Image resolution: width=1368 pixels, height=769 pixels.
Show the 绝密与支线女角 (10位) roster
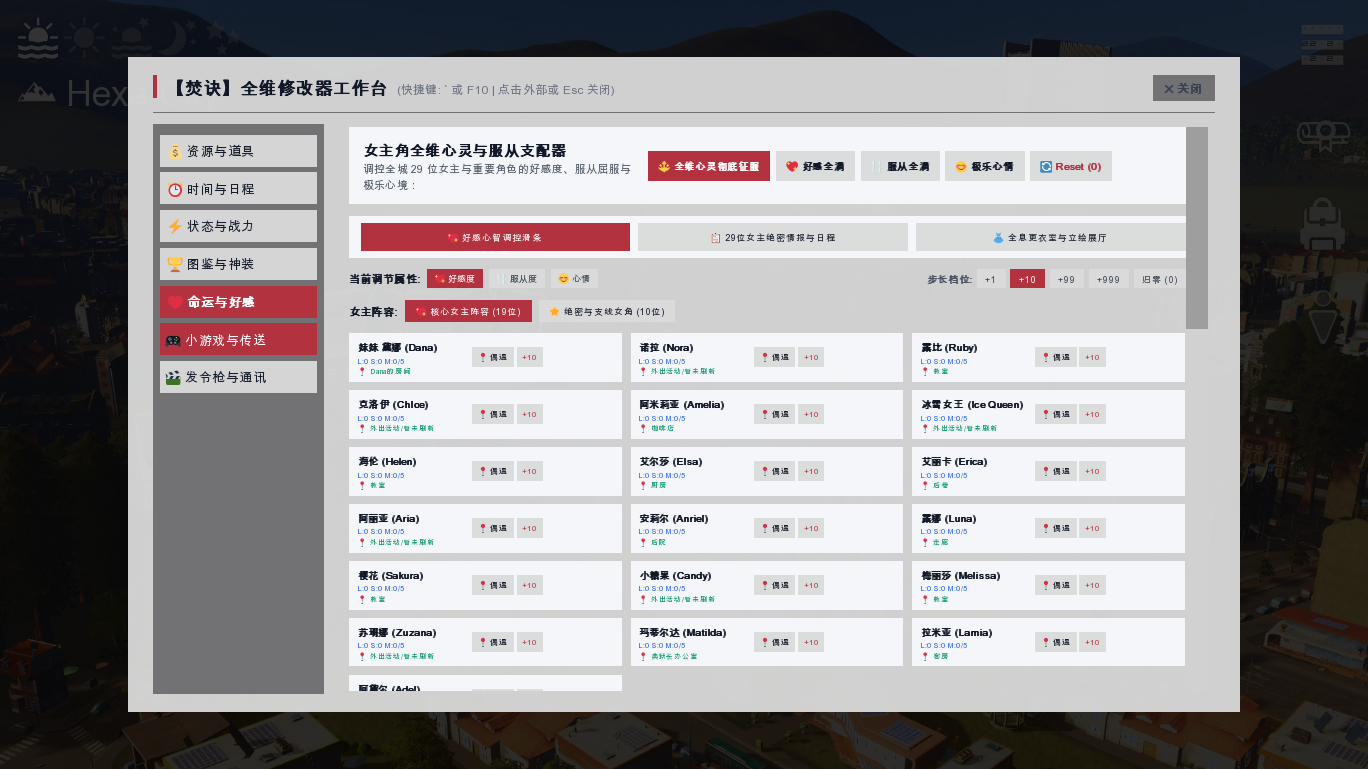[x=607, y=312]
